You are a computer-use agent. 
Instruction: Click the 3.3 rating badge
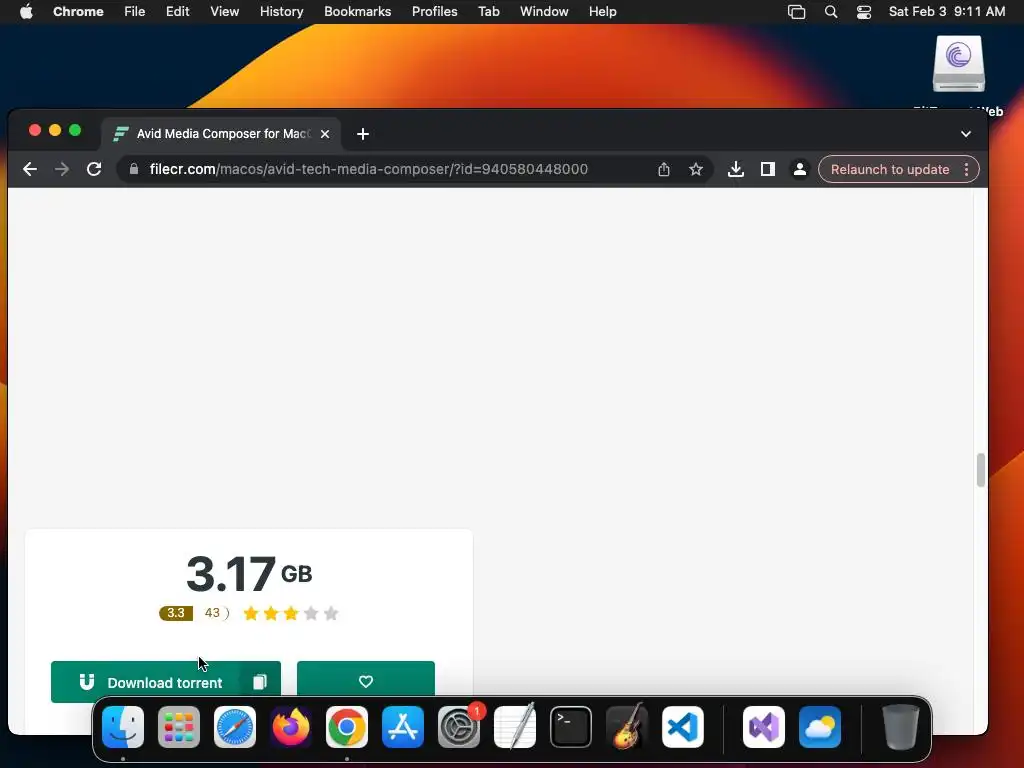[x=176, y=613]
